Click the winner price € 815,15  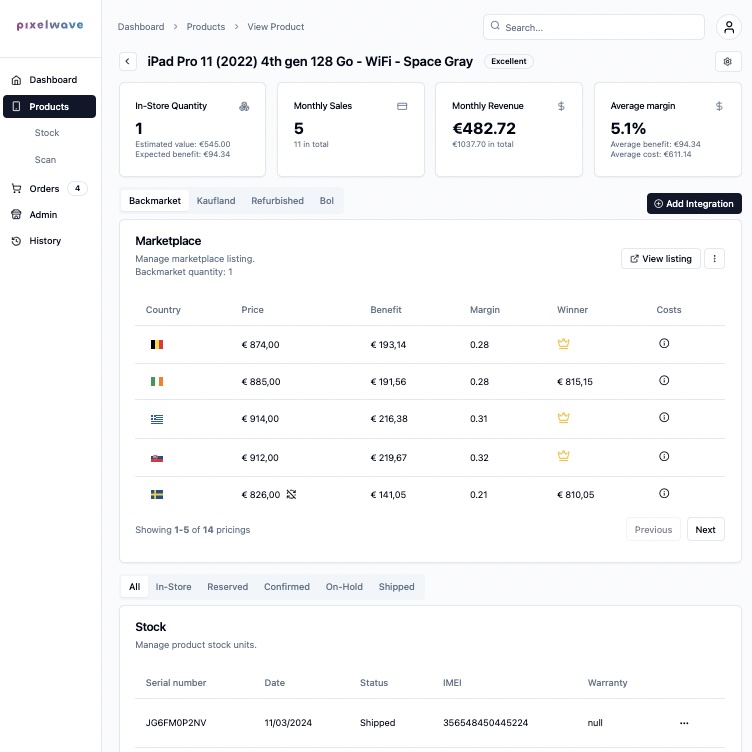(x=575, y=382)
